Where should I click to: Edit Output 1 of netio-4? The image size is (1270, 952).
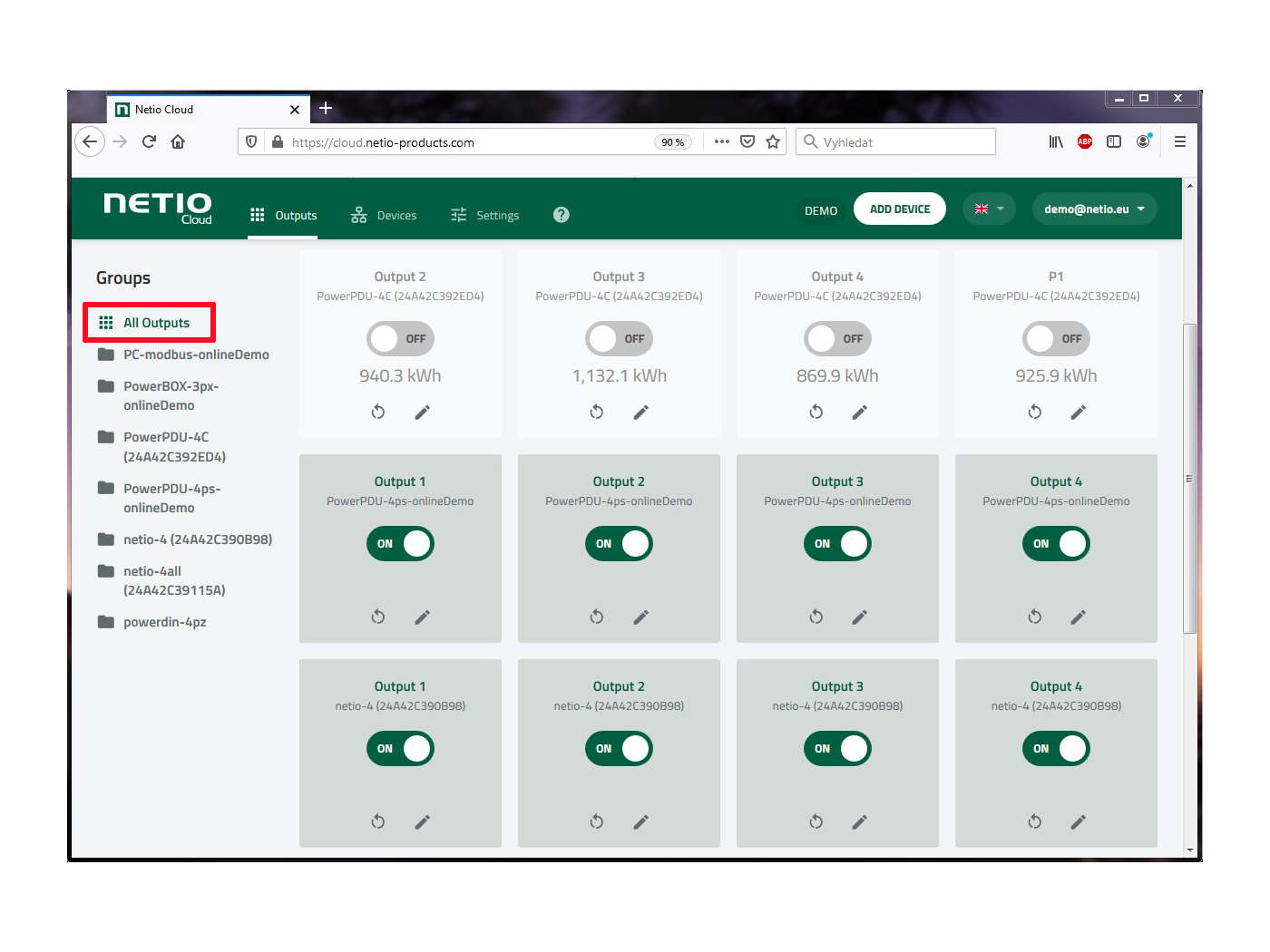click(x=423, y=822)
